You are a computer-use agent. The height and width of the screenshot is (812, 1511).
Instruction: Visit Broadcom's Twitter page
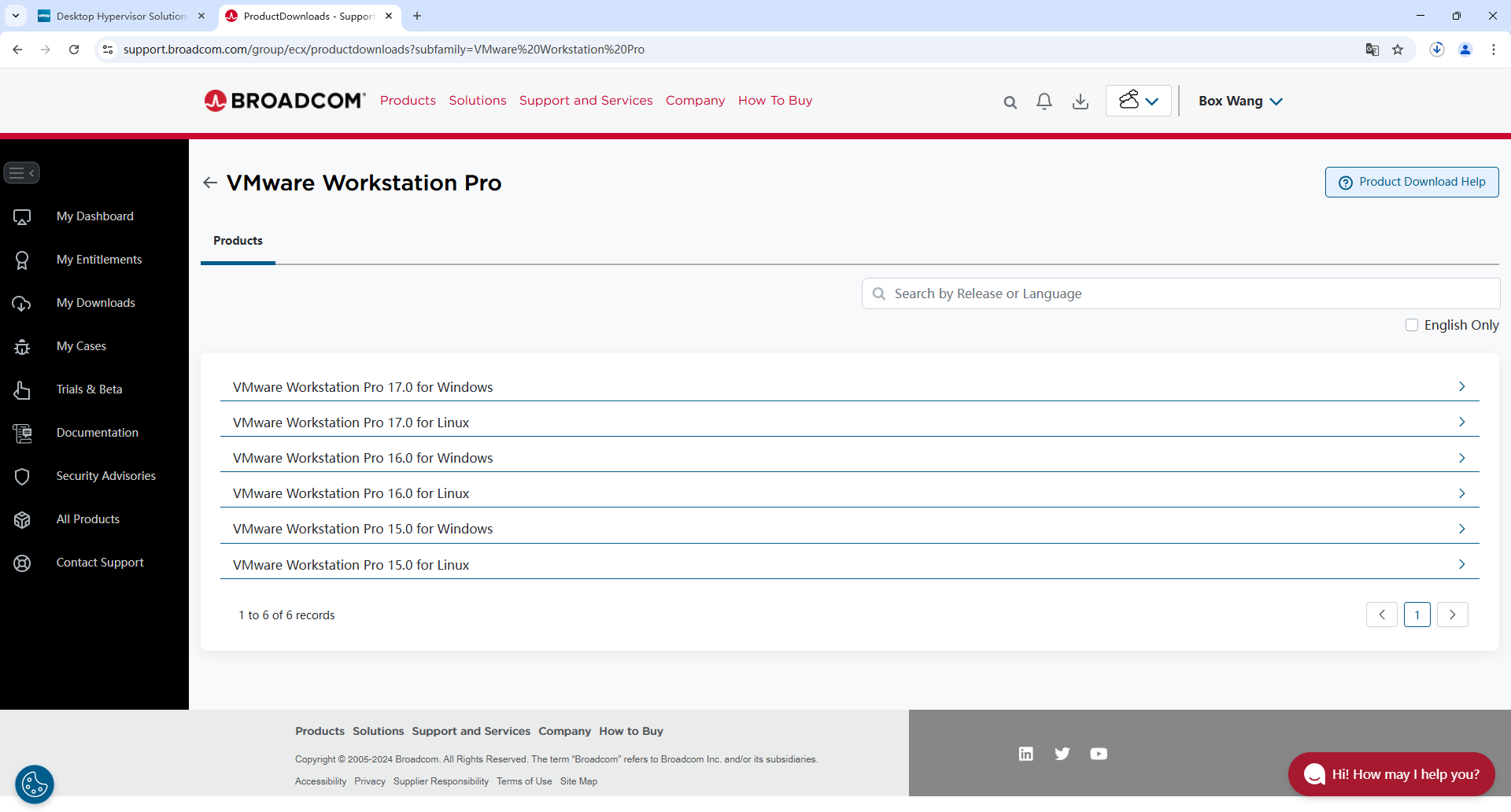[x=1062, y=754]
